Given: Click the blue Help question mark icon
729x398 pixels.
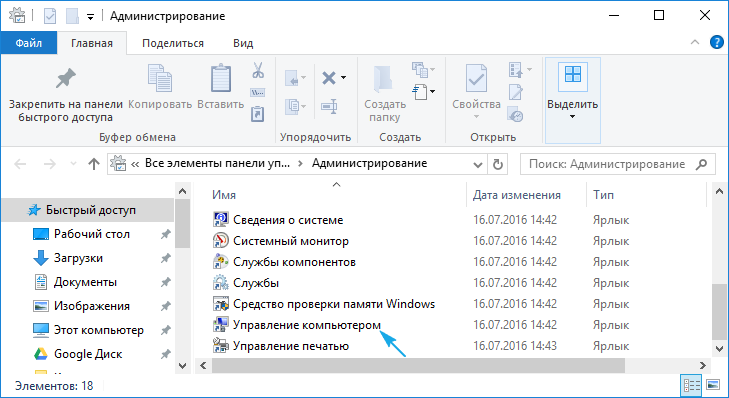Looking at the screenshot, I should [716, 42].
